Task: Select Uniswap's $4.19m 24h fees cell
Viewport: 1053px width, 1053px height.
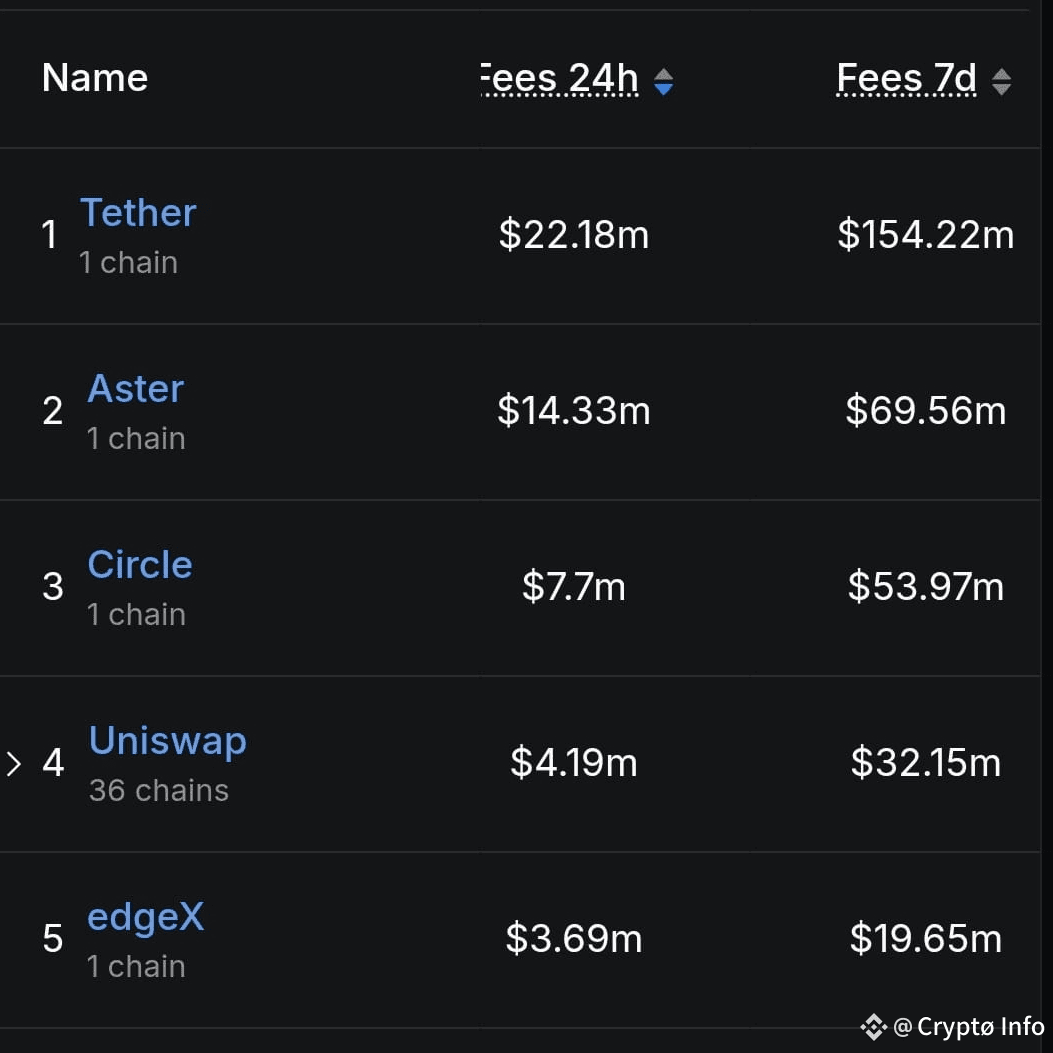Action: [x=574, y=763]
